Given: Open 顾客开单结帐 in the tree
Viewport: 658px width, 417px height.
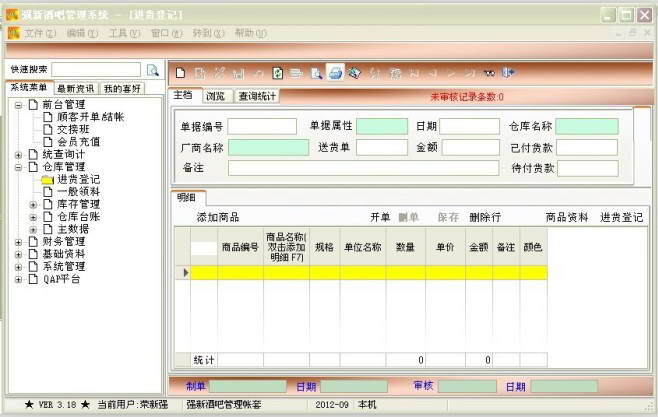Looking at the screenshot, I should (91, 117).
